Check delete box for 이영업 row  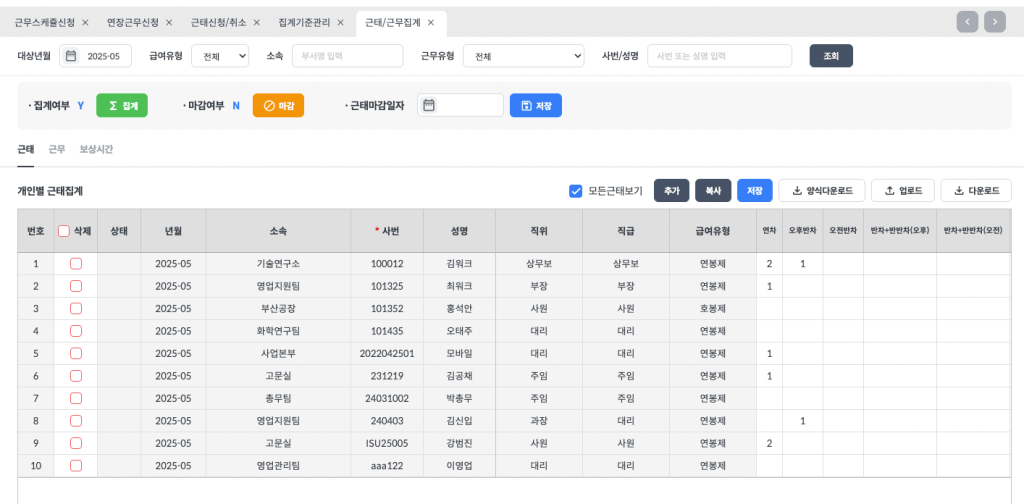(76, 465)
